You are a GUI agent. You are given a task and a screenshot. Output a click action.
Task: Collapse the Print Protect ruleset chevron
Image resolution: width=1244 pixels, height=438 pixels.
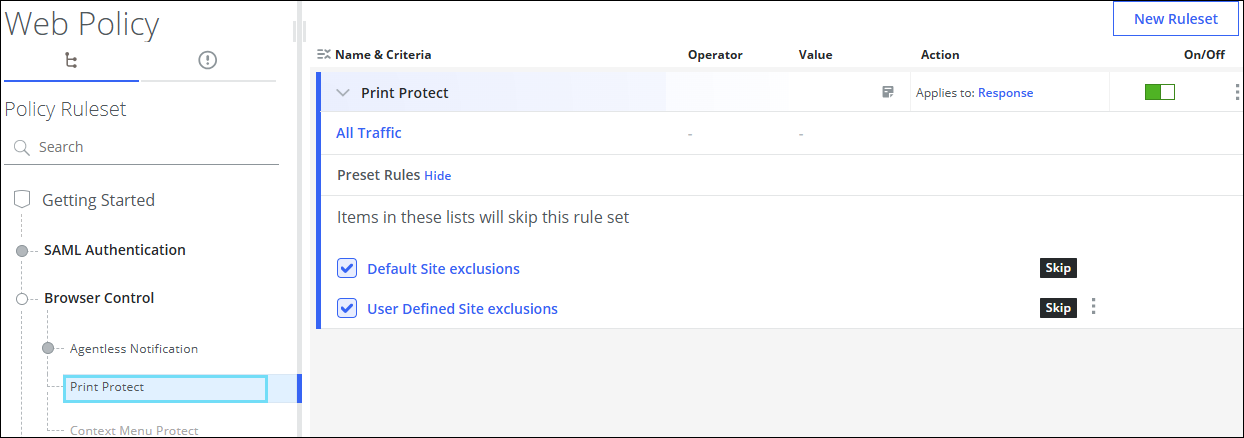pyautogui.click(x=343, y=93)
